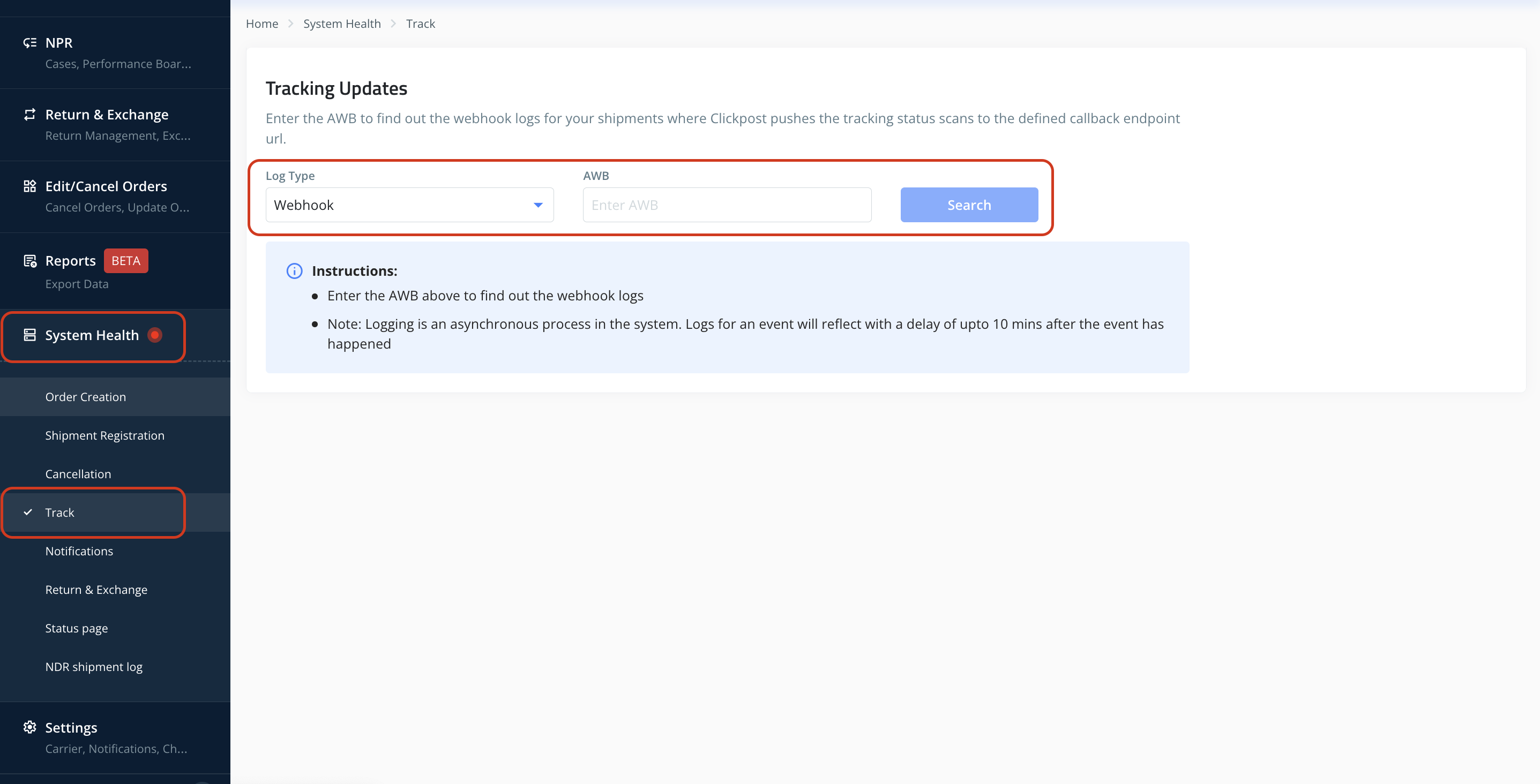Open the Order Creation submenu item
Screen dimensions: 1540x784
coord(86,397)
